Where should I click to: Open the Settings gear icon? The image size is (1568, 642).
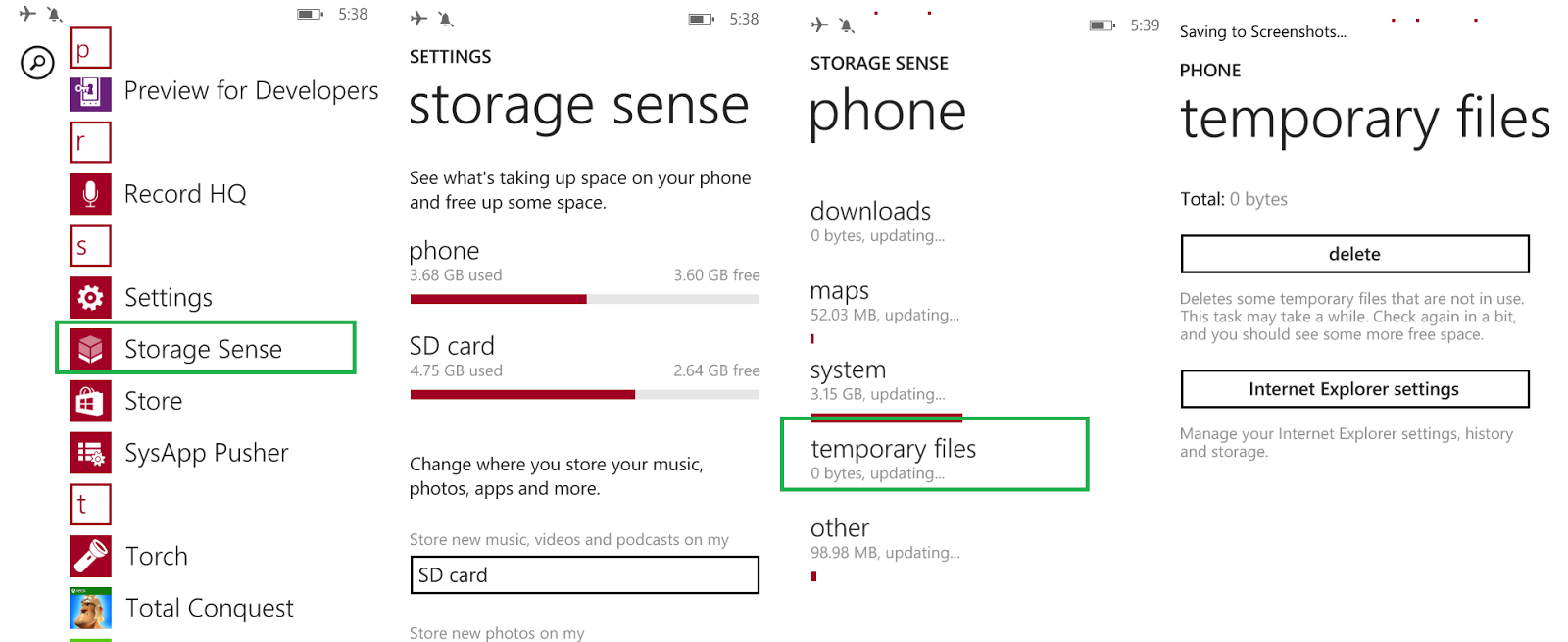90,298
